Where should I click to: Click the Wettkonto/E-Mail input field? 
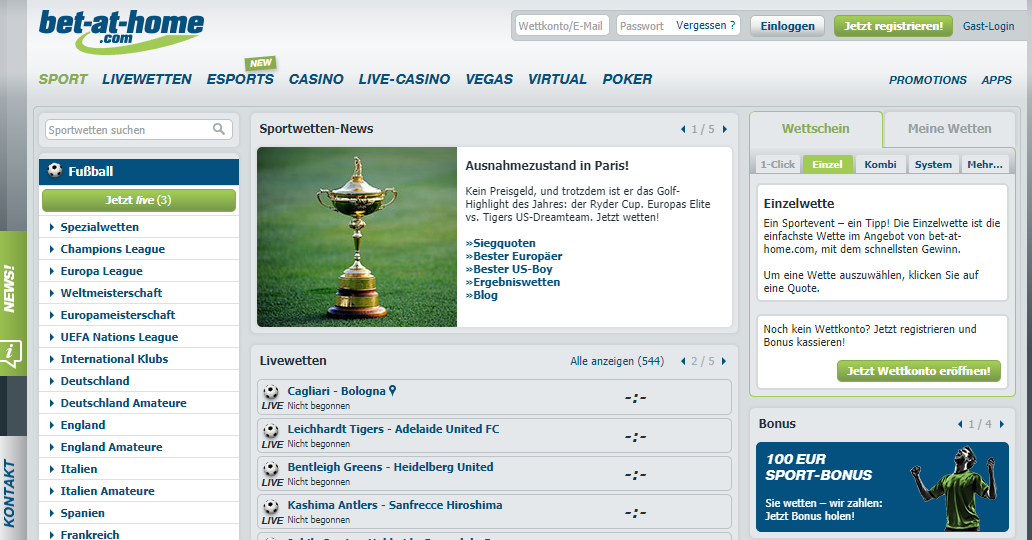(561, 26)
